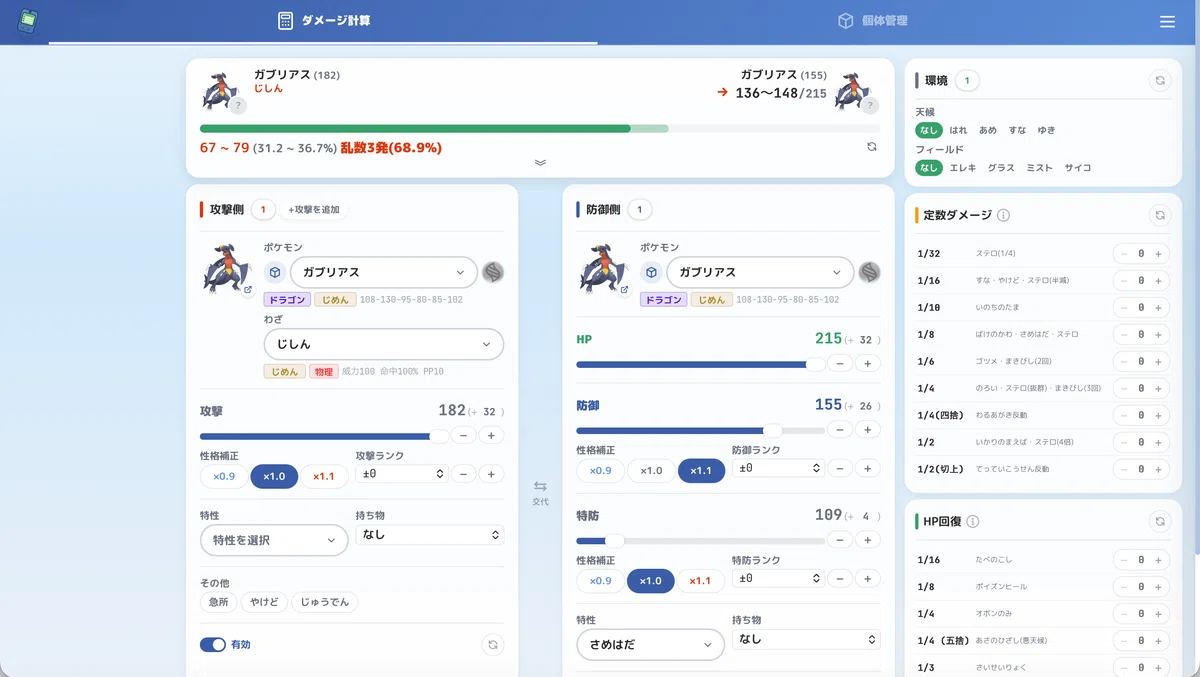Image resolution: width=1200 pixels, height=677 pixels.
Task: Reset attacker settings with bottom refresh icon
Action: coord(492,645)
